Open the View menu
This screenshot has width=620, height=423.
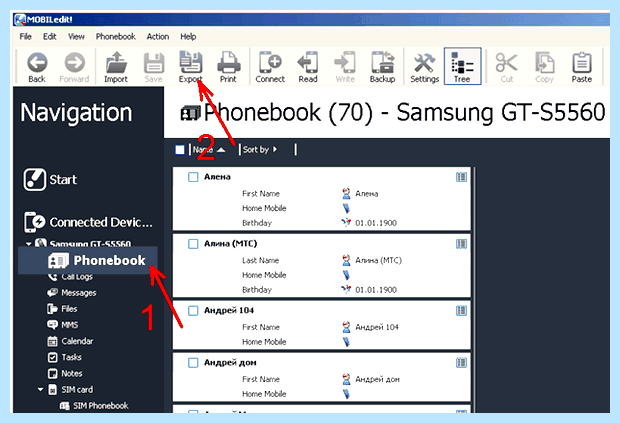76,37
